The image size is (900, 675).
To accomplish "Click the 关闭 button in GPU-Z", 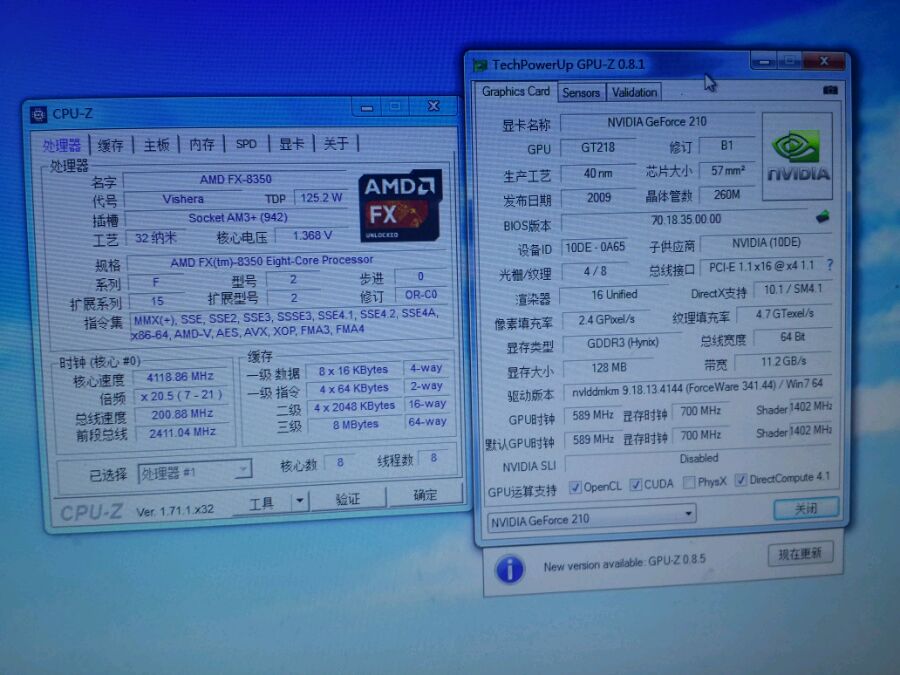I will [806, 509].
